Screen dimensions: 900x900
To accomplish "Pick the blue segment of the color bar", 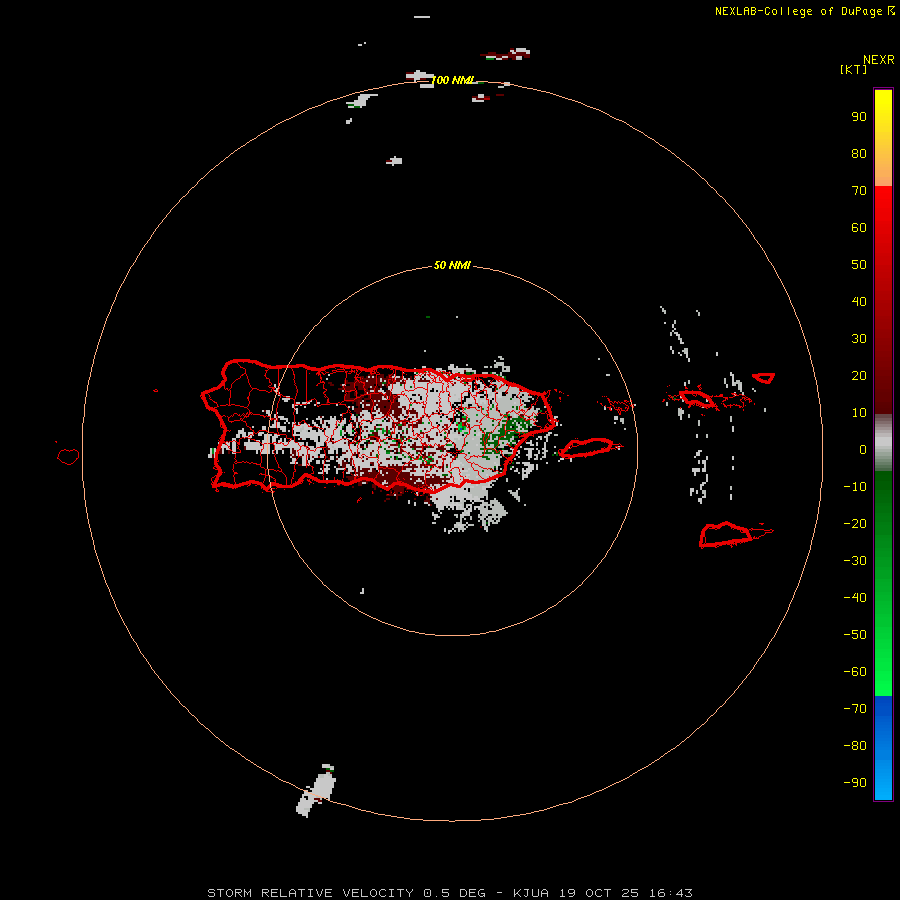I will (x=883, y=746).
